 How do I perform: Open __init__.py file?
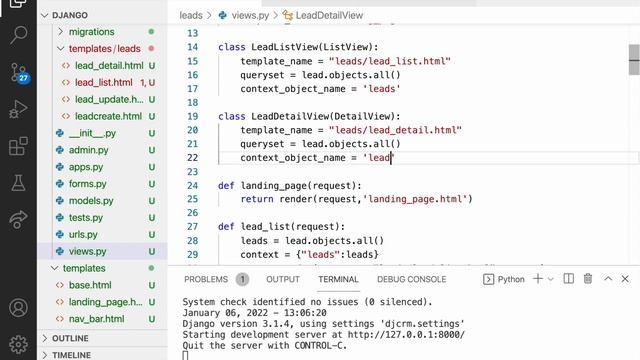pyautogui.click(x=92, y=133)
